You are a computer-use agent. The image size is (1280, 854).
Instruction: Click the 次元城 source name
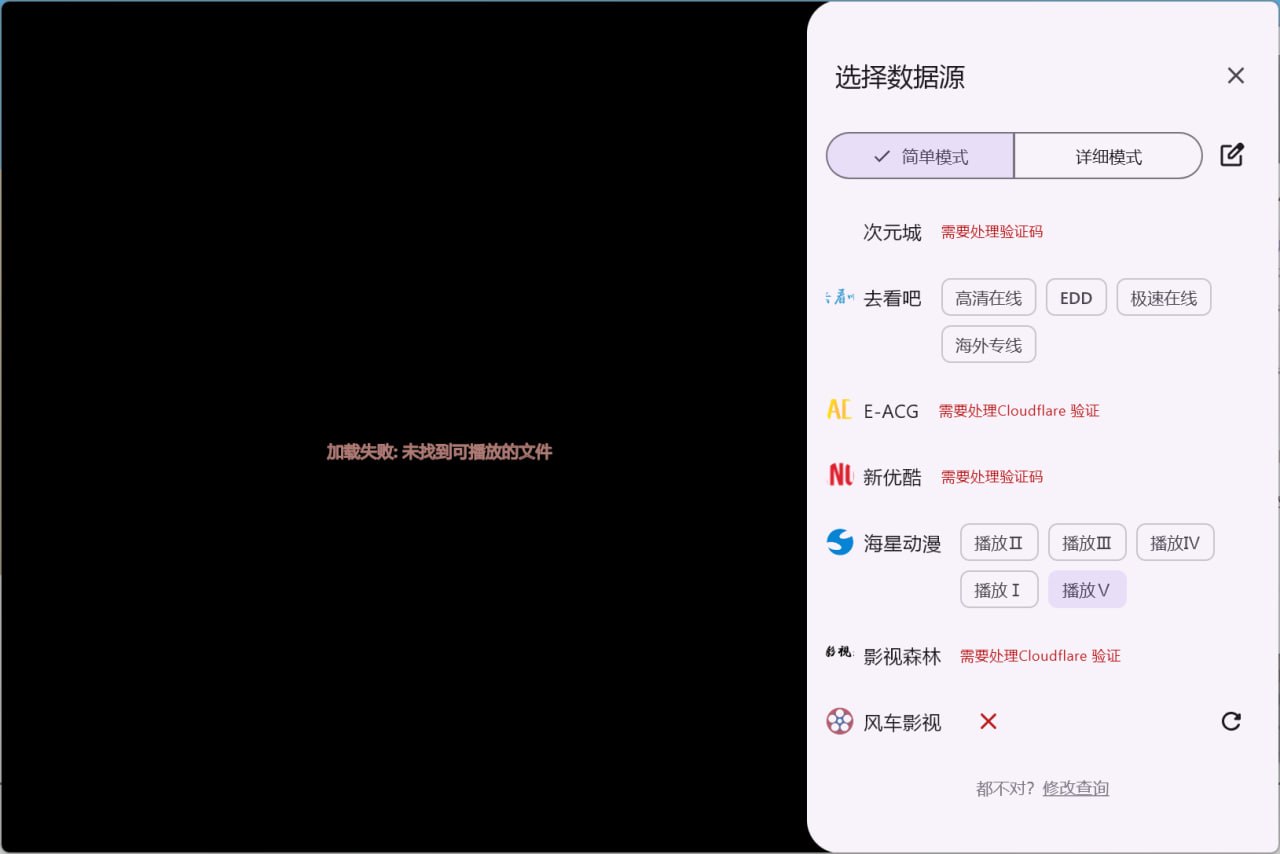(x=893, y=232)
